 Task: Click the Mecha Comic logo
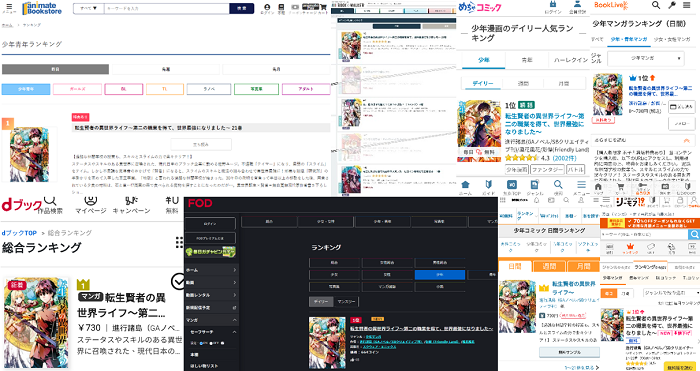[479, 7]
